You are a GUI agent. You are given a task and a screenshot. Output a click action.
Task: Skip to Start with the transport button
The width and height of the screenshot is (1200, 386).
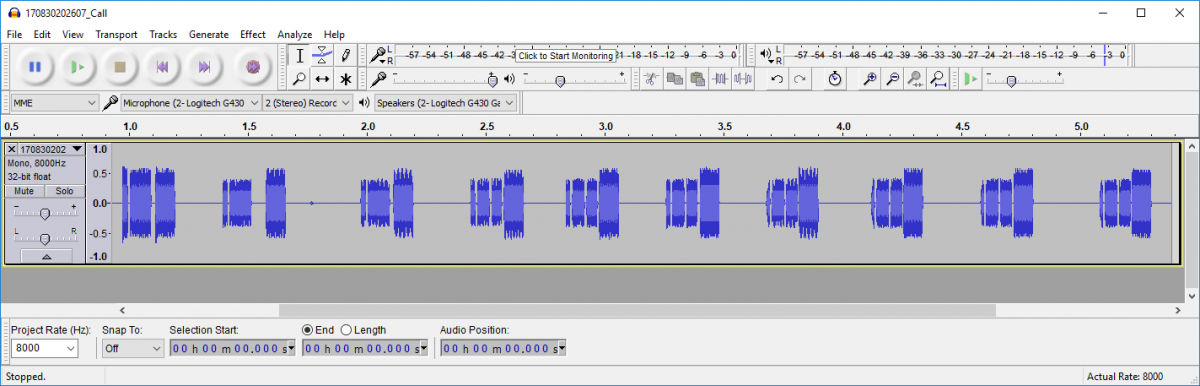161,67
